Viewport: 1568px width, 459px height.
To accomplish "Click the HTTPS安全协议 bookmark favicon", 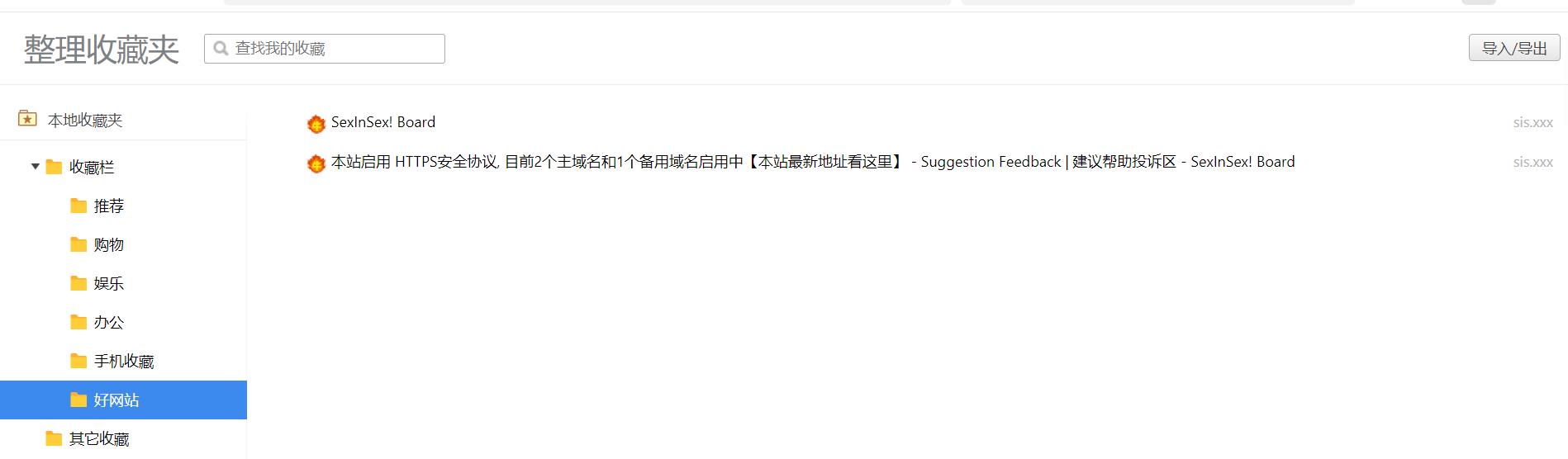I will tap(316, 163).
